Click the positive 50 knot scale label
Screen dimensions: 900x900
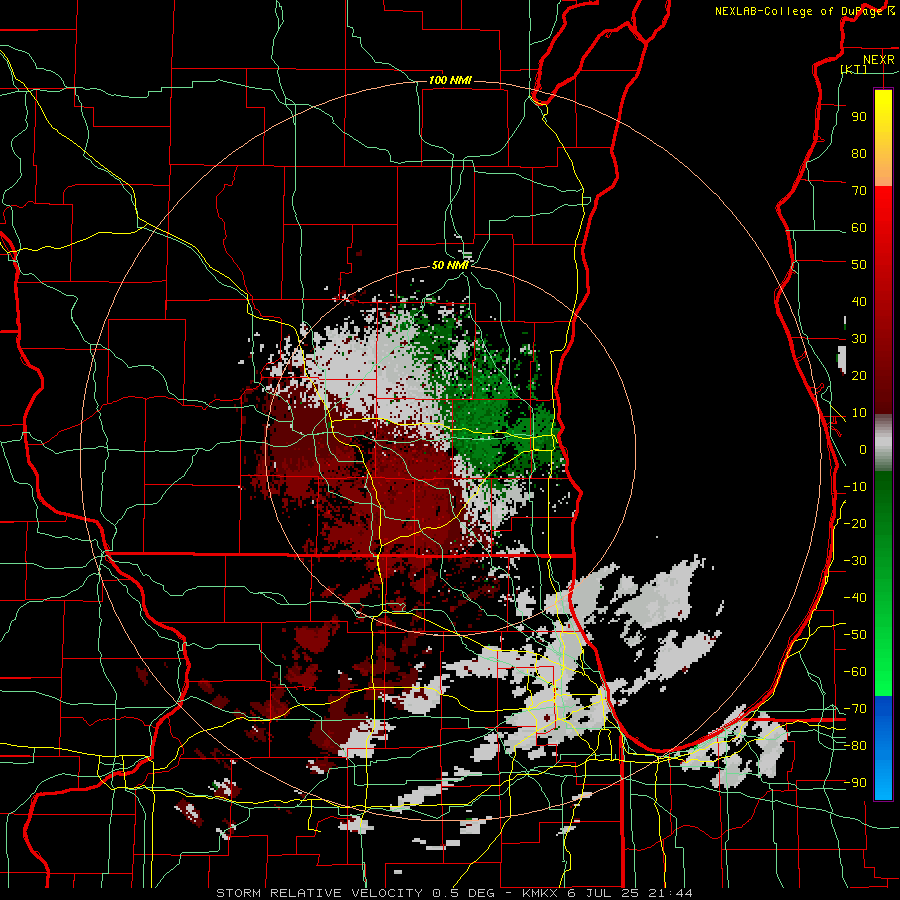tap(859, 265)
